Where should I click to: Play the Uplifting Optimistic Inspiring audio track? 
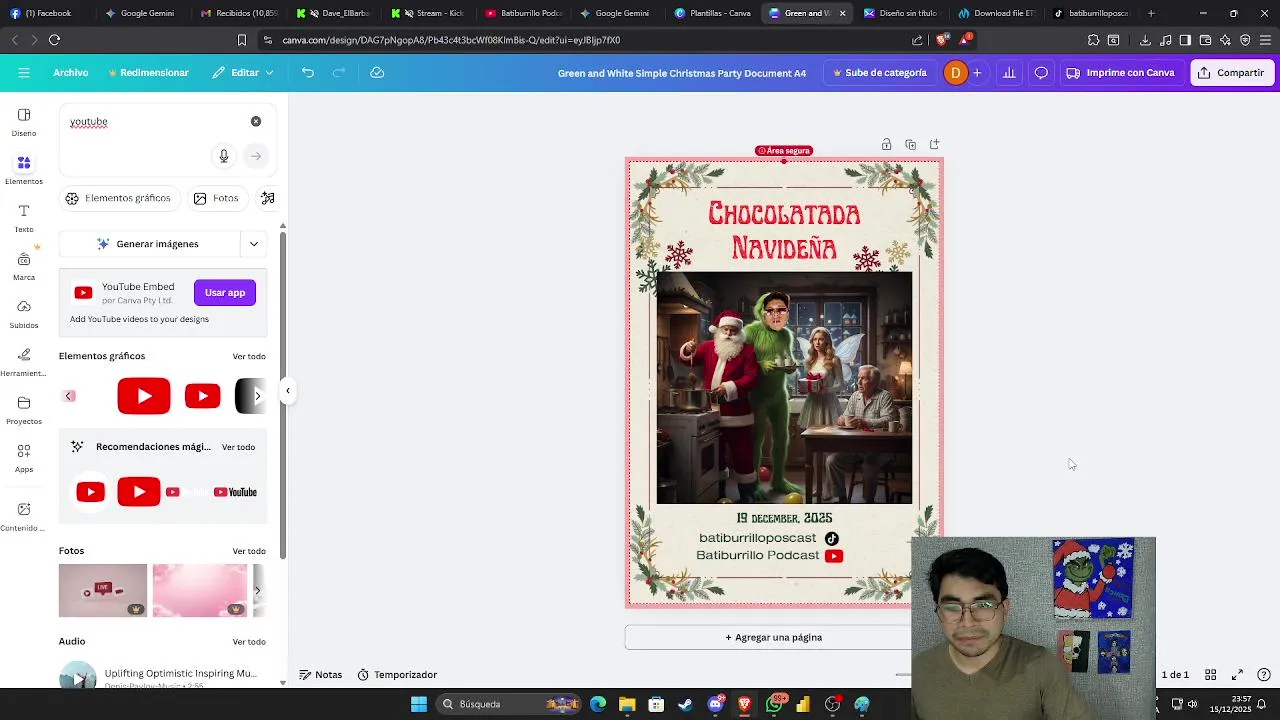pos(78,677)
